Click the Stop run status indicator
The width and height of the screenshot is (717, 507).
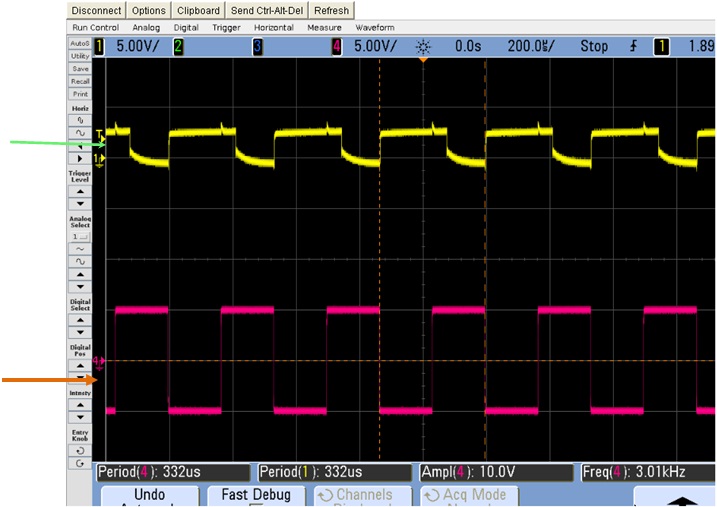pyautogui.click(x=594, y=46)
